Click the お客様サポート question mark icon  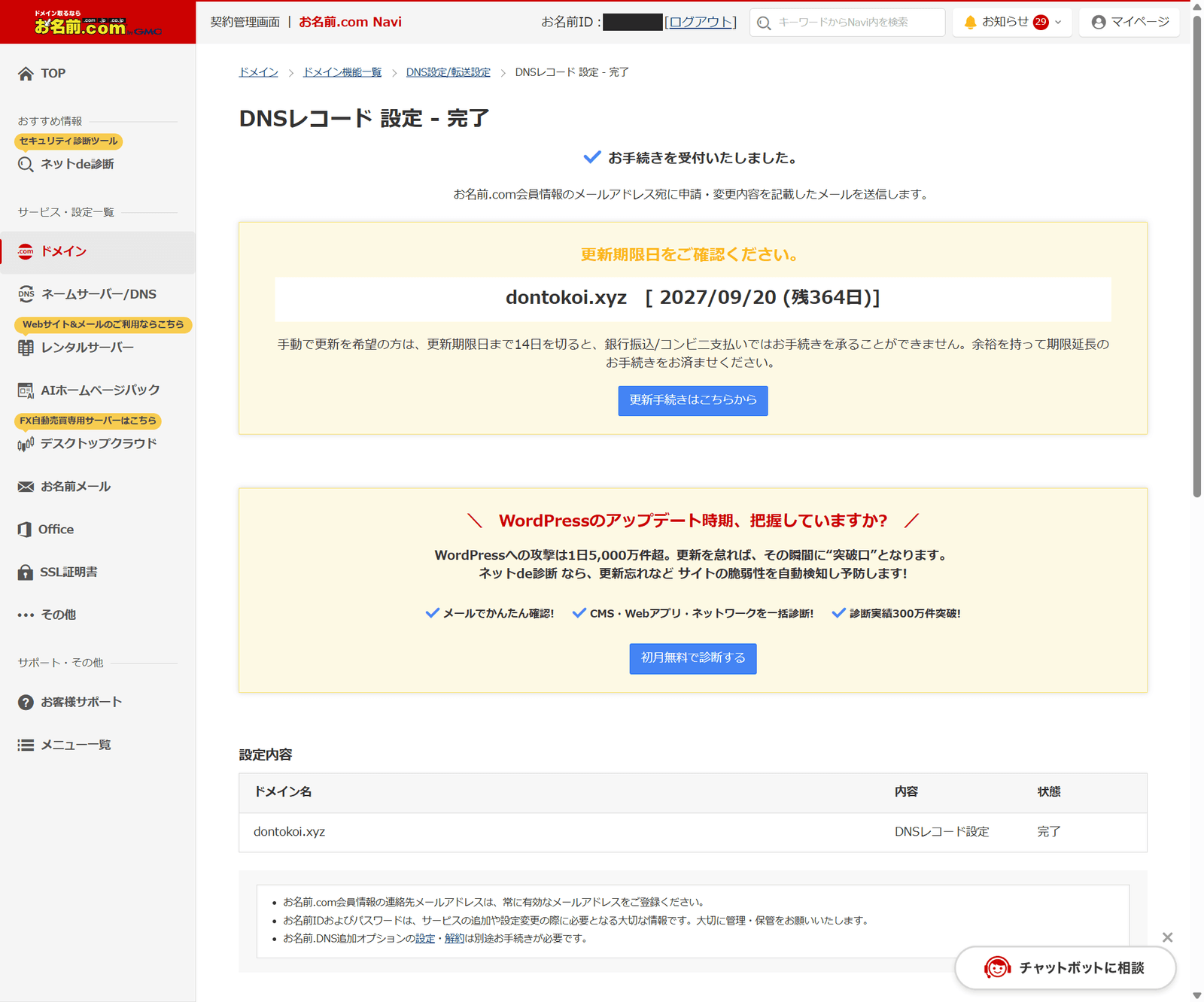pos(26,703)
